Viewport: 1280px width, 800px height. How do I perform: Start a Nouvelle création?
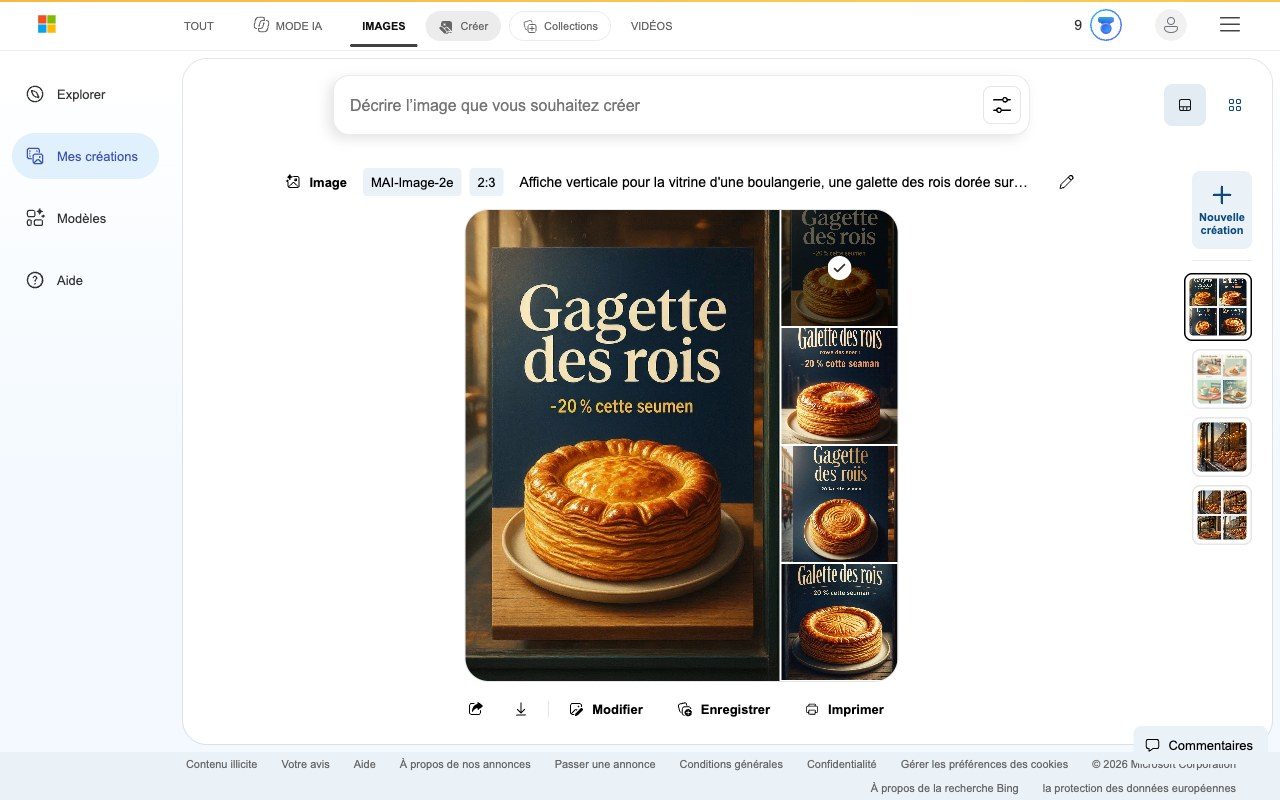(x=1221, y=210)
